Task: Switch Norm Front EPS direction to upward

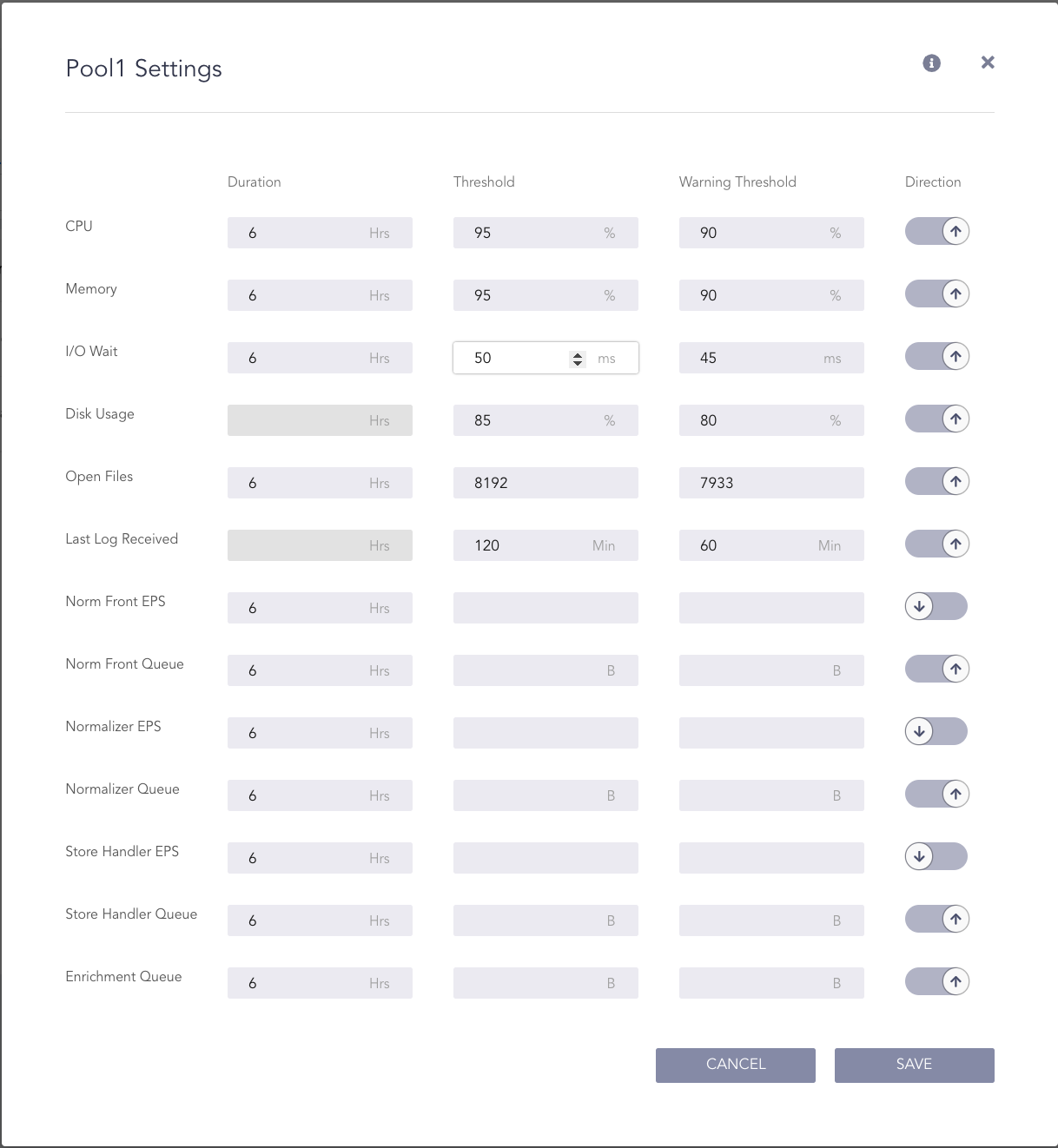Action: (x=936, y=606)
